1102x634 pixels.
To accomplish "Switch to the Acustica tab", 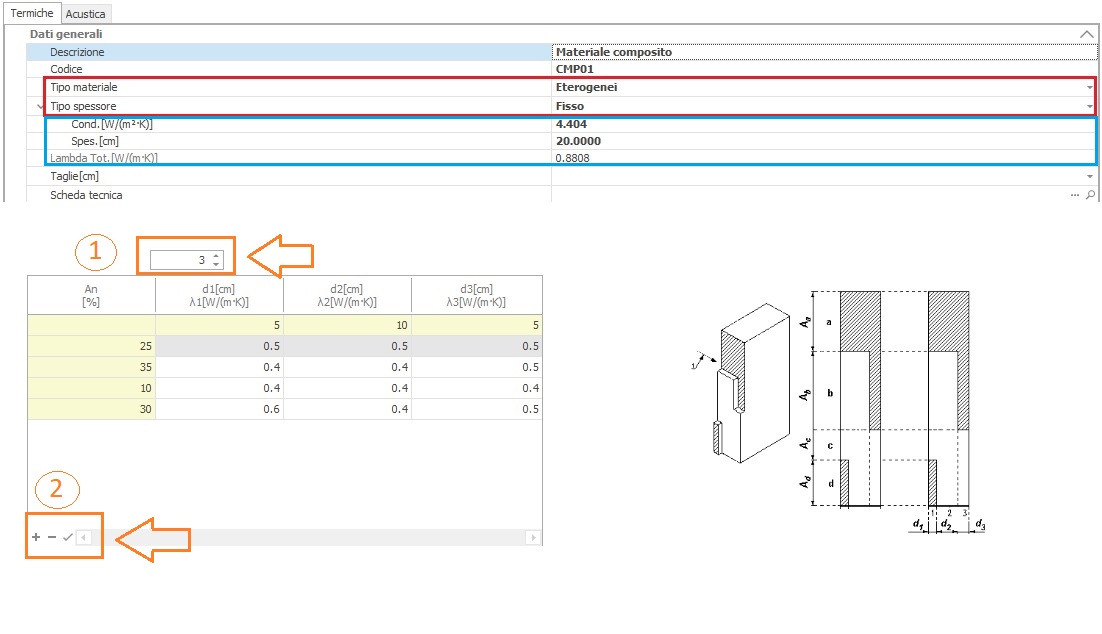I will tap(87, 14).
